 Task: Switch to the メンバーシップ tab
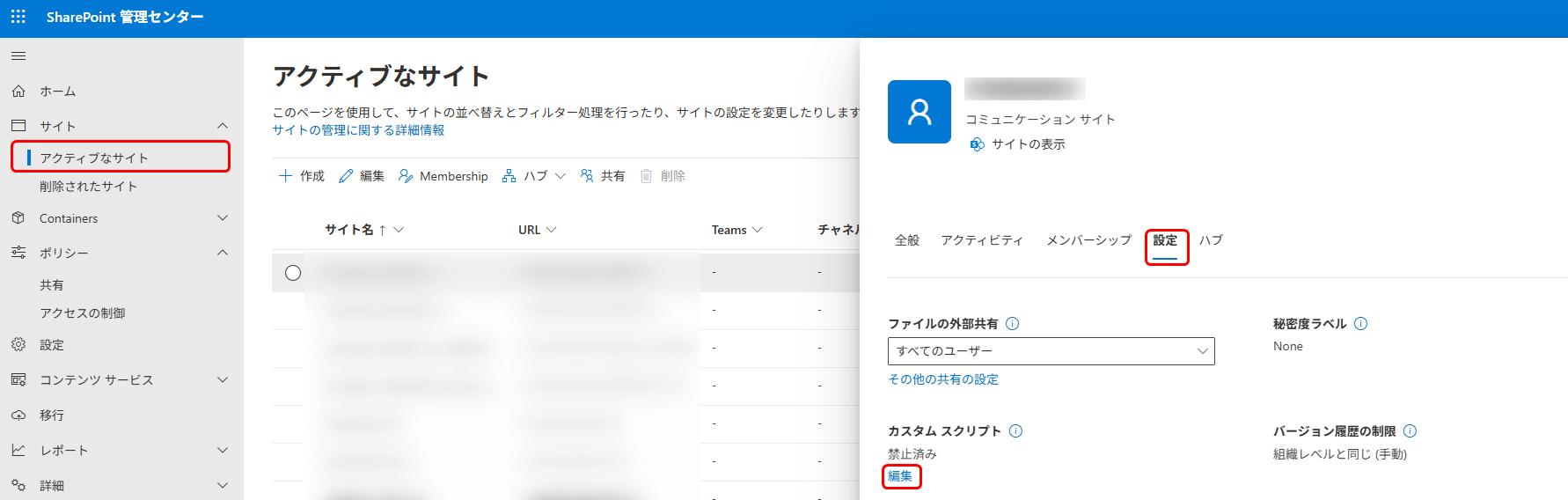1088,240
